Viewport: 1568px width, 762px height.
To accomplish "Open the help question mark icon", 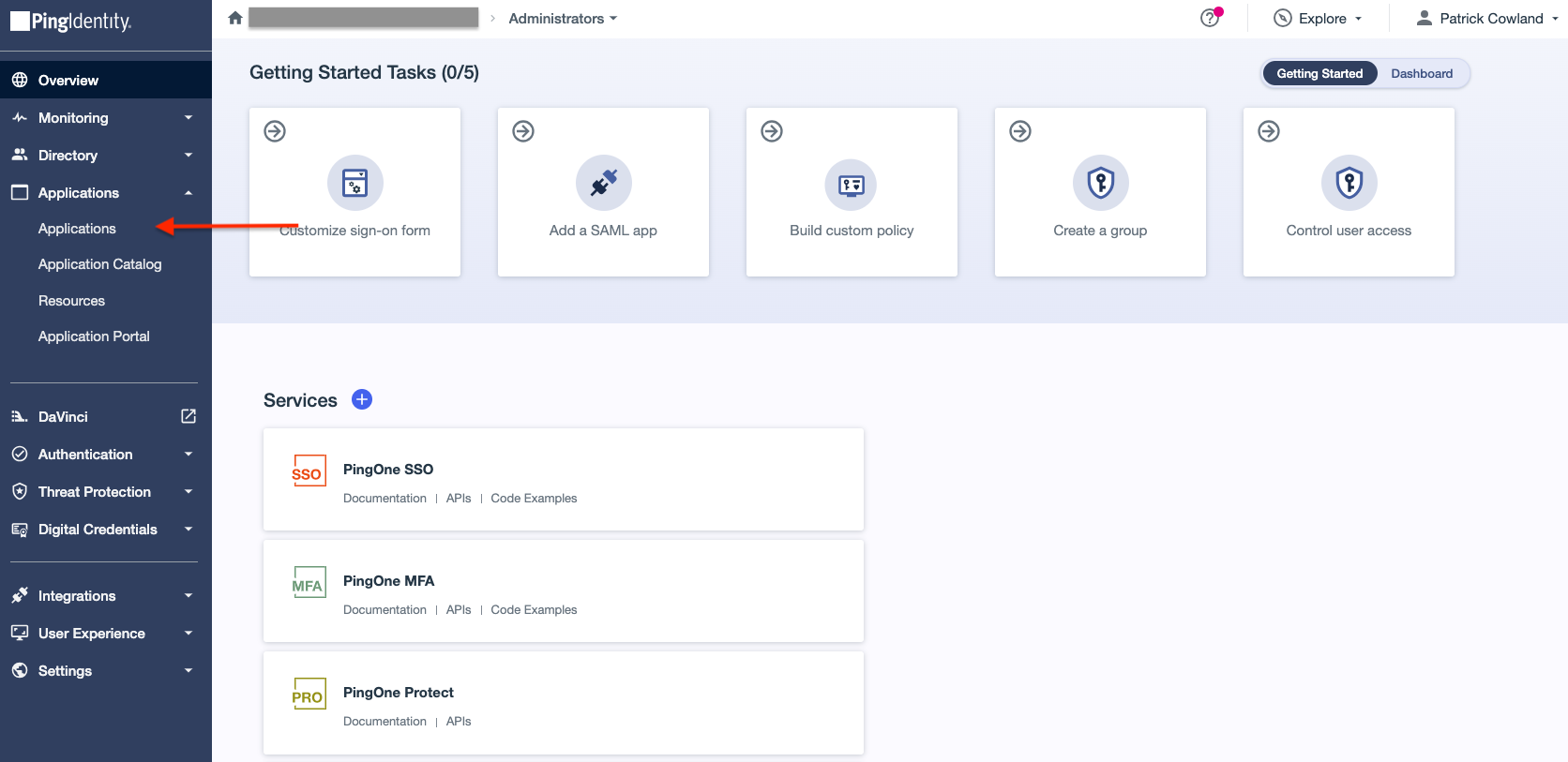I will point(1210,19).
